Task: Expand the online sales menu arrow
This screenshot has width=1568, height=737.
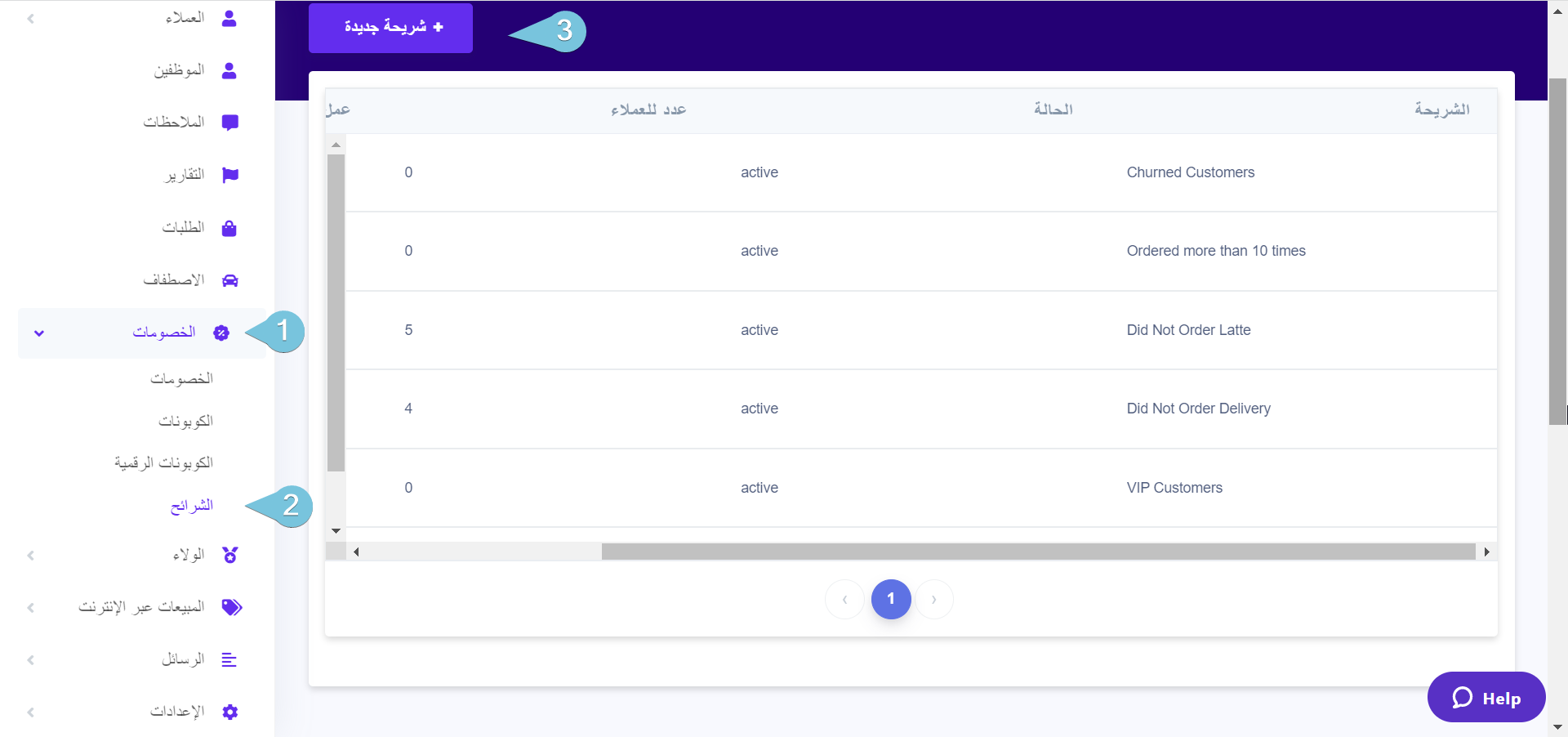Action: [31, 608]
